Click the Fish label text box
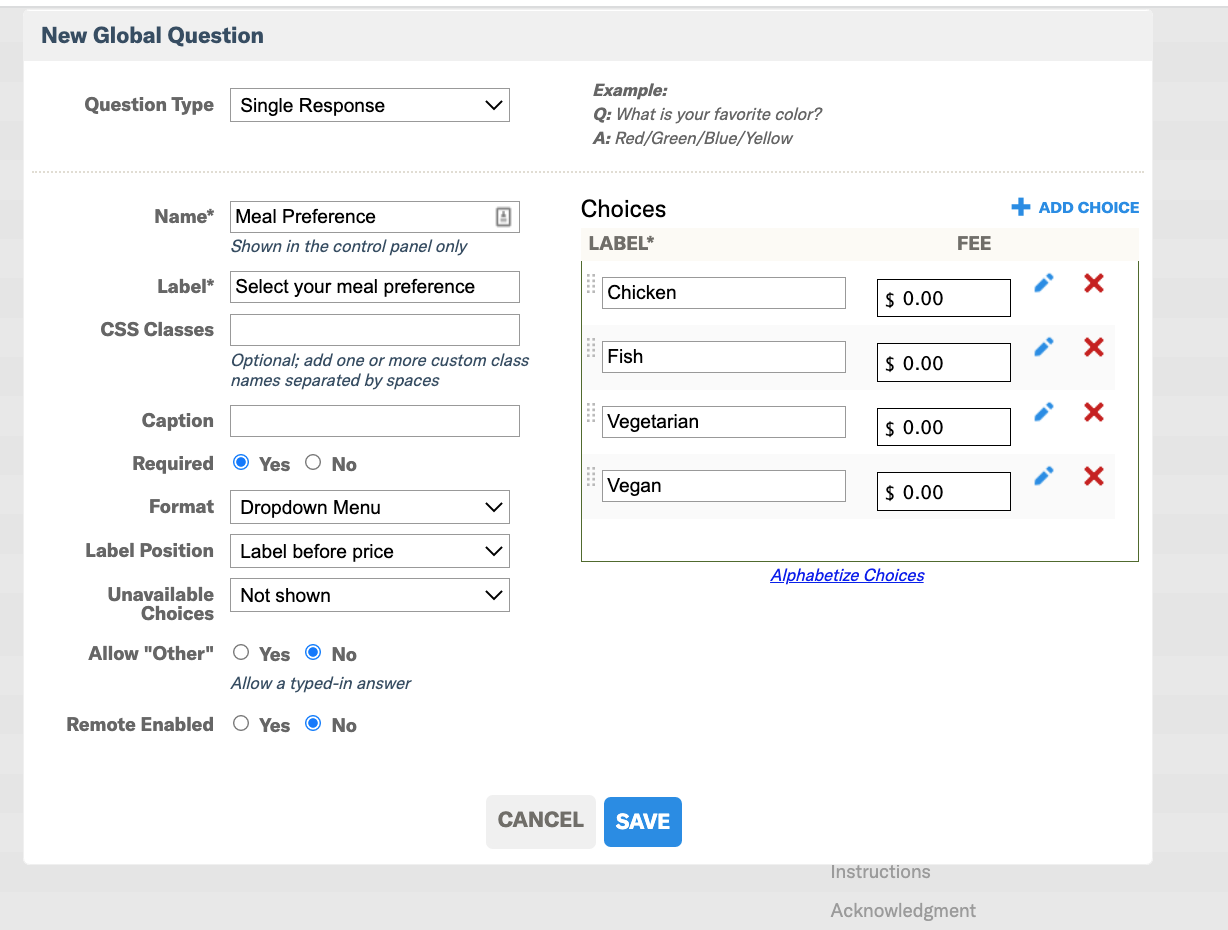This screenshot has width=1228, height=930. coord(724,357)
